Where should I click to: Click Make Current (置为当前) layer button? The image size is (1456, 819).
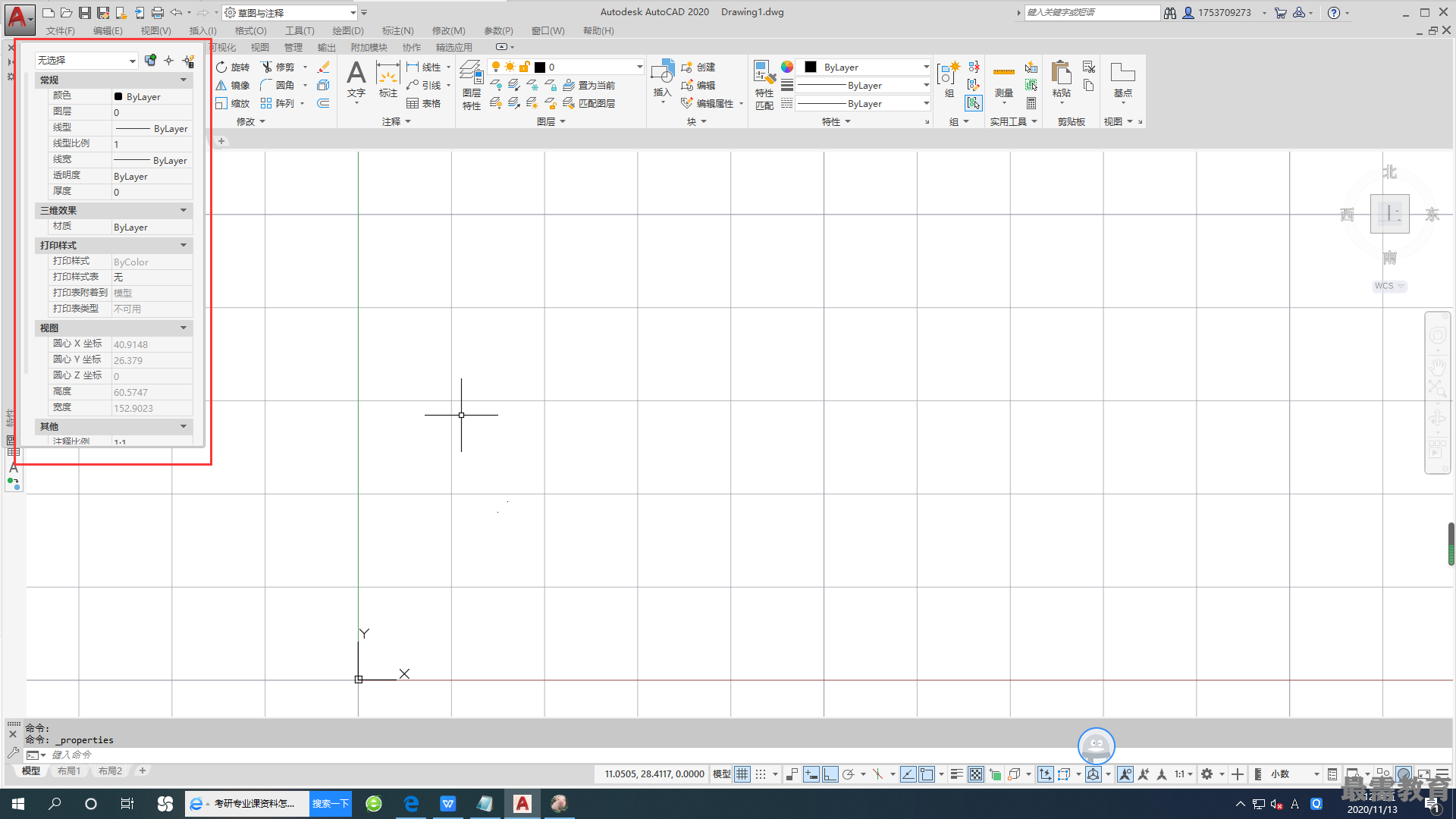589,85
